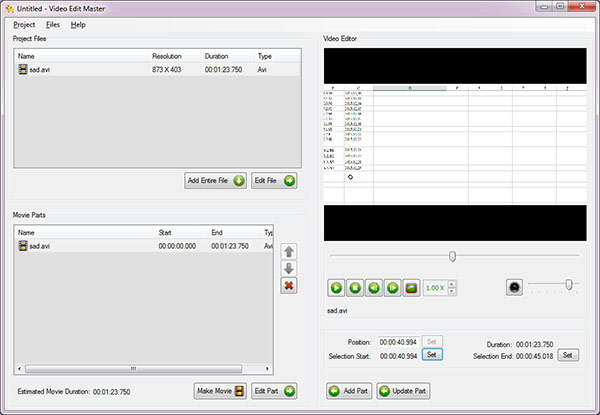Click the Selection End value 00:00:45.018
Viewport: 600px width, 415px height.
[x=534, y=356]
